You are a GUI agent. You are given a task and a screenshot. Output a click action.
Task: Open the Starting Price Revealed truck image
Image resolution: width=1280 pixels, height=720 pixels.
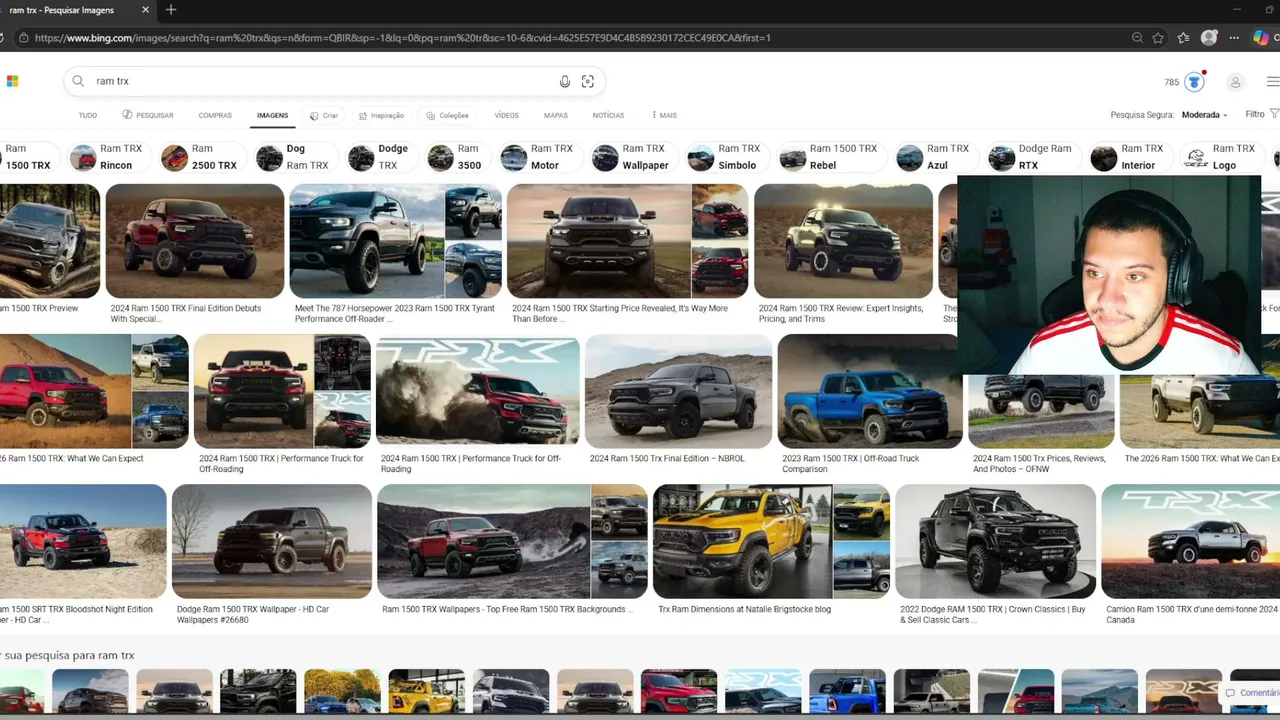[600, 240]
